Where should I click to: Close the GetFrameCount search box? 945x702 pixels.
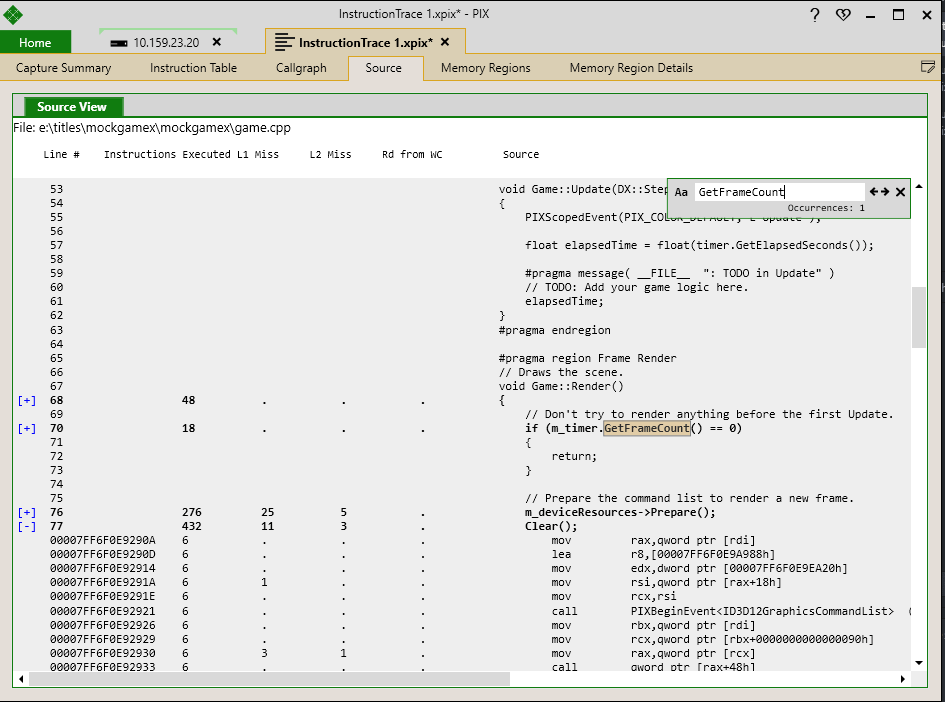click(x=900, y=192)
